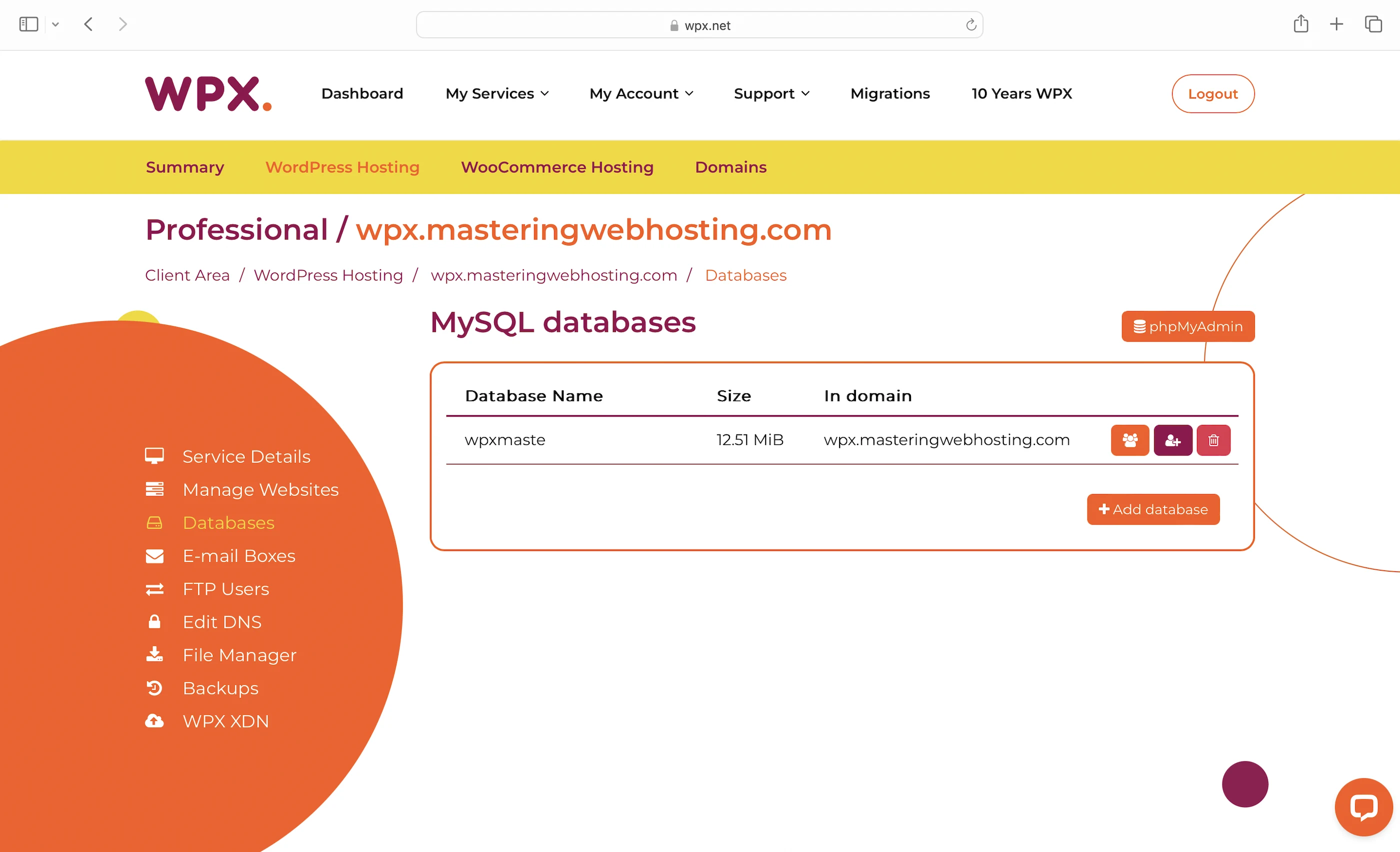Click the database users group icon
The width and height of the screenshot is (1400, 852).
pyautogui.click(x=1129, y=440)
